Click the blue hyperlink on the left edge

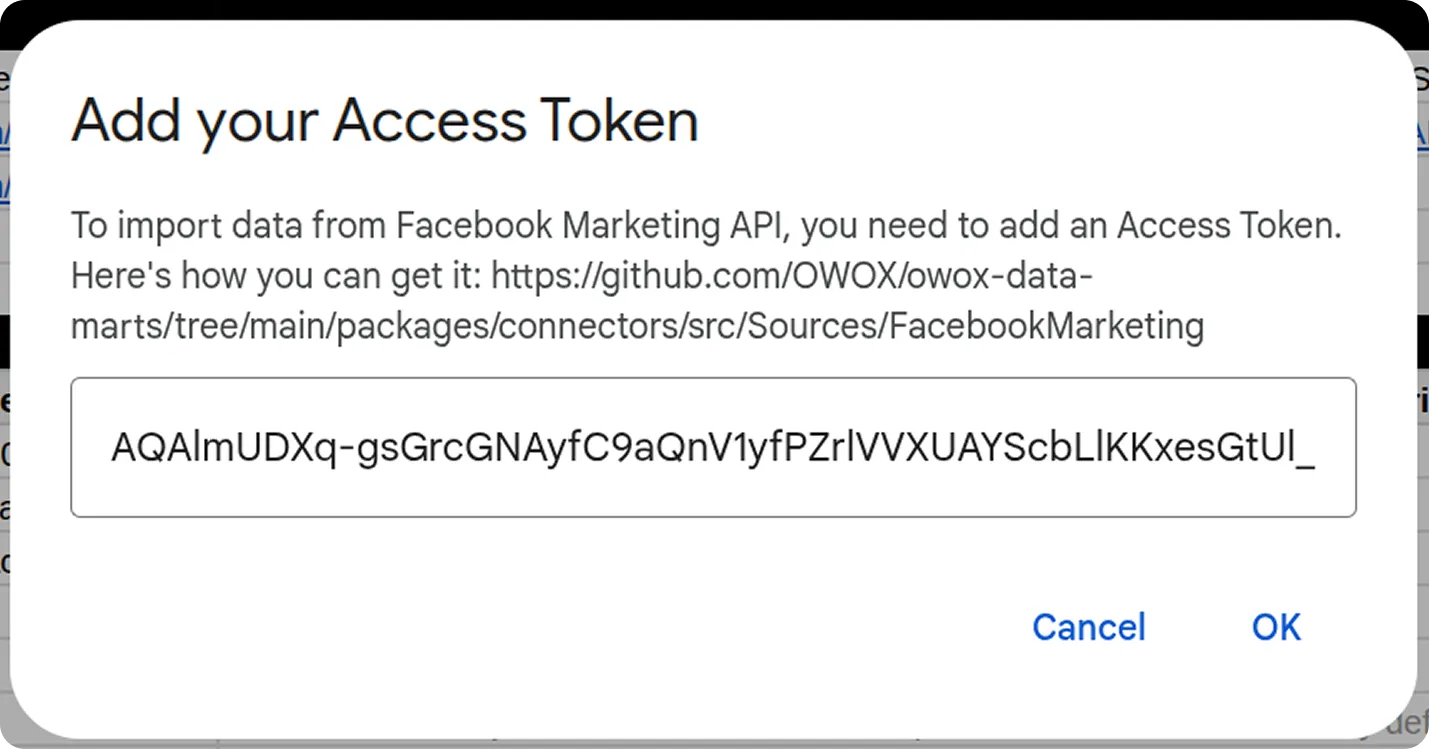[5, 135]
